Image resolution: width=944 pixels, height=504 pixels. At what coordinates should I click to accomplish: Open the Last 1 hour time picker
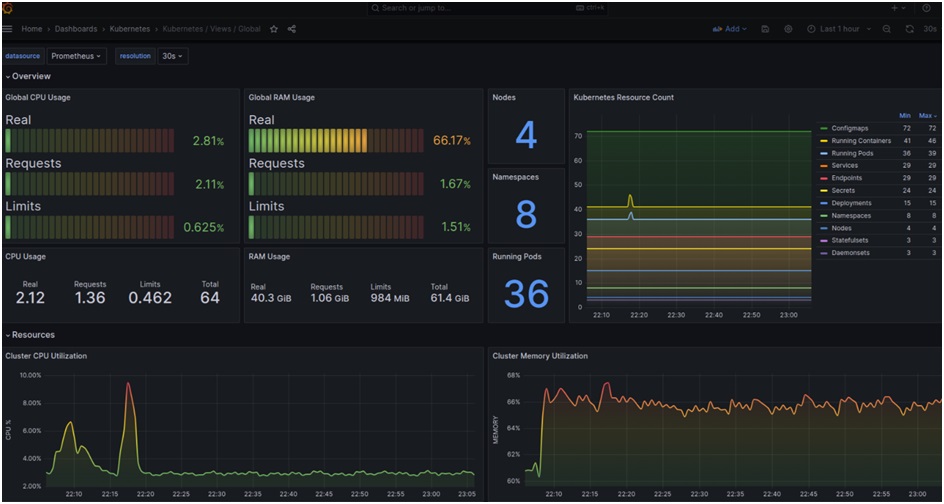[x=838, y=29]
